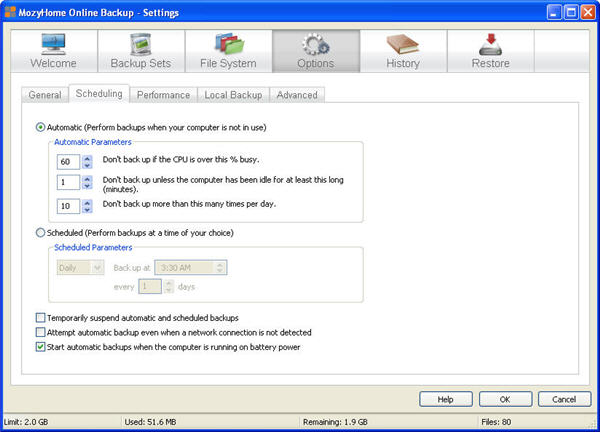The height and width of the screenshot is (432, 600).
Task: Minimize the MozyHome Settings window
Action: pyautogui.click(x=554, y=12)
